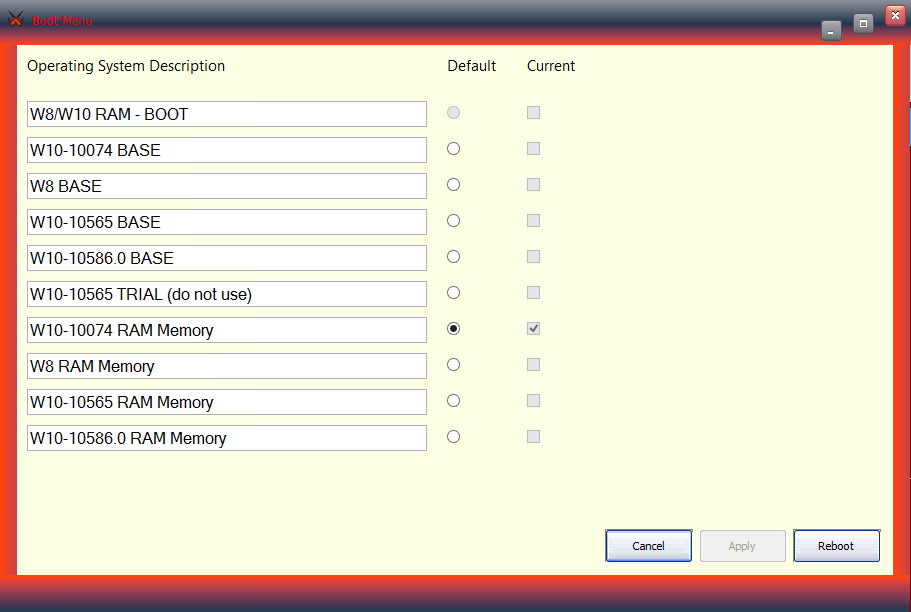
Task: Focus the W8 BASE description field
Action: tap(227, 186)
